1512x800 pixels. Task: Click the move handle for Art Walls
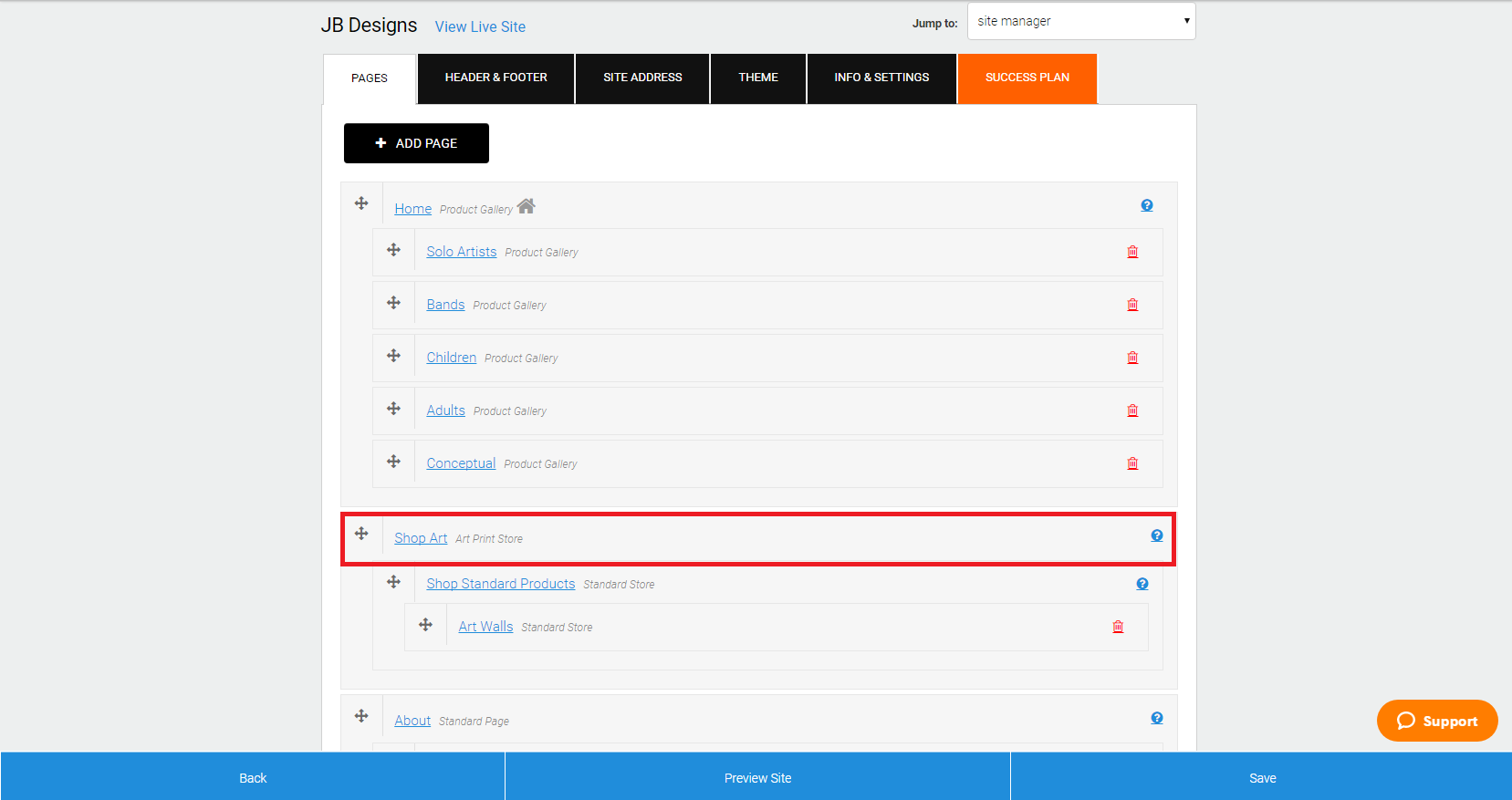425,625
